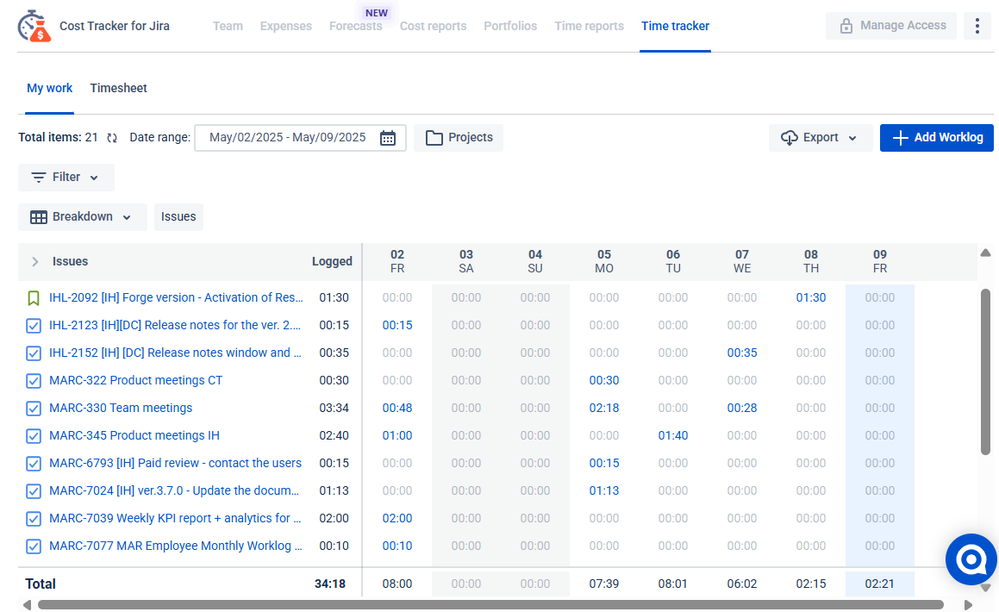Click the Breakdown grid icon
Screen dimensions: 999x612
(38, 216)
